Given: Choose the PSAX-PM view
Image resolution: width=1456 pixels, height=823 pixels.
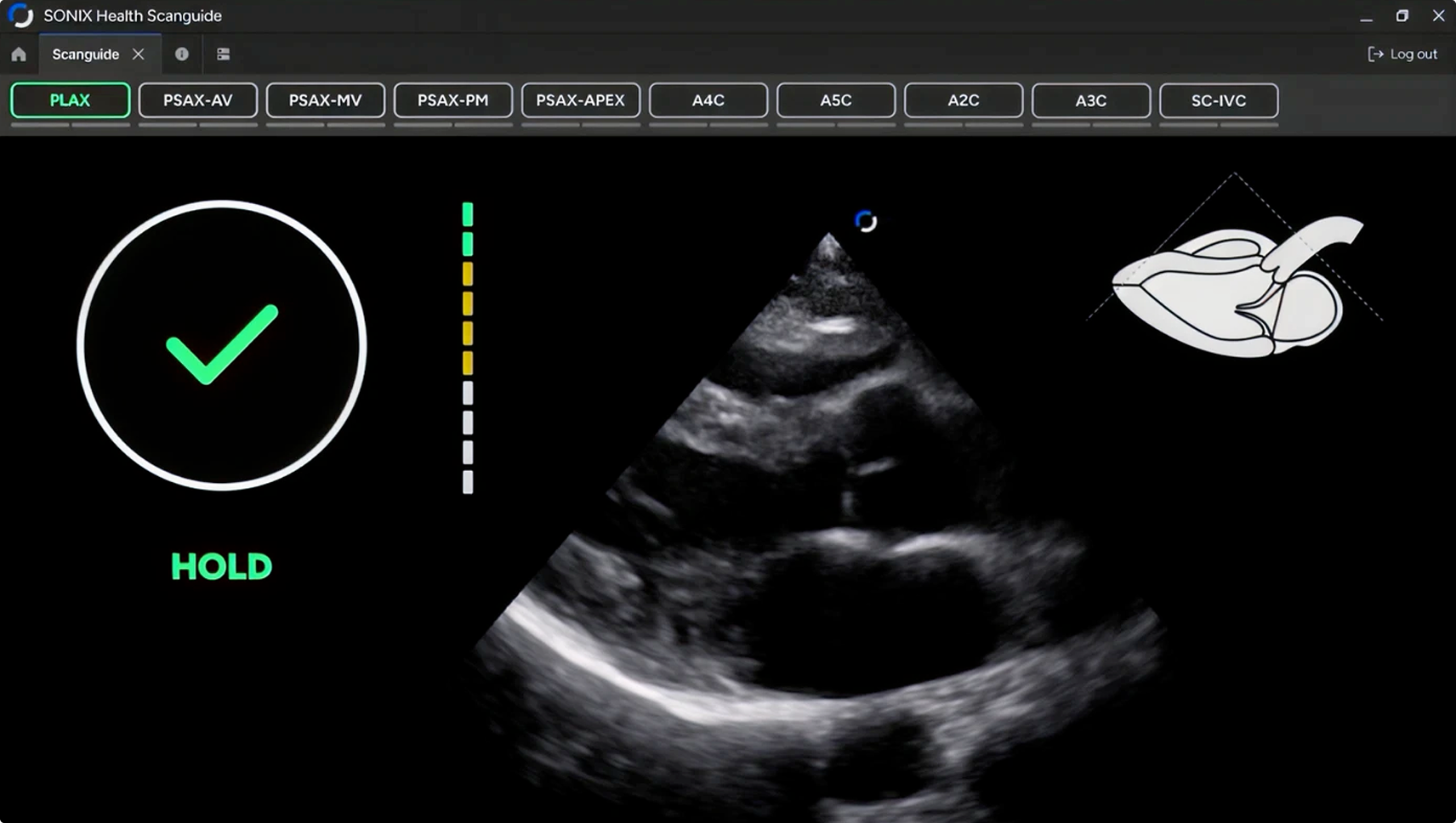Looking at the screenshot, I should 453,100.
